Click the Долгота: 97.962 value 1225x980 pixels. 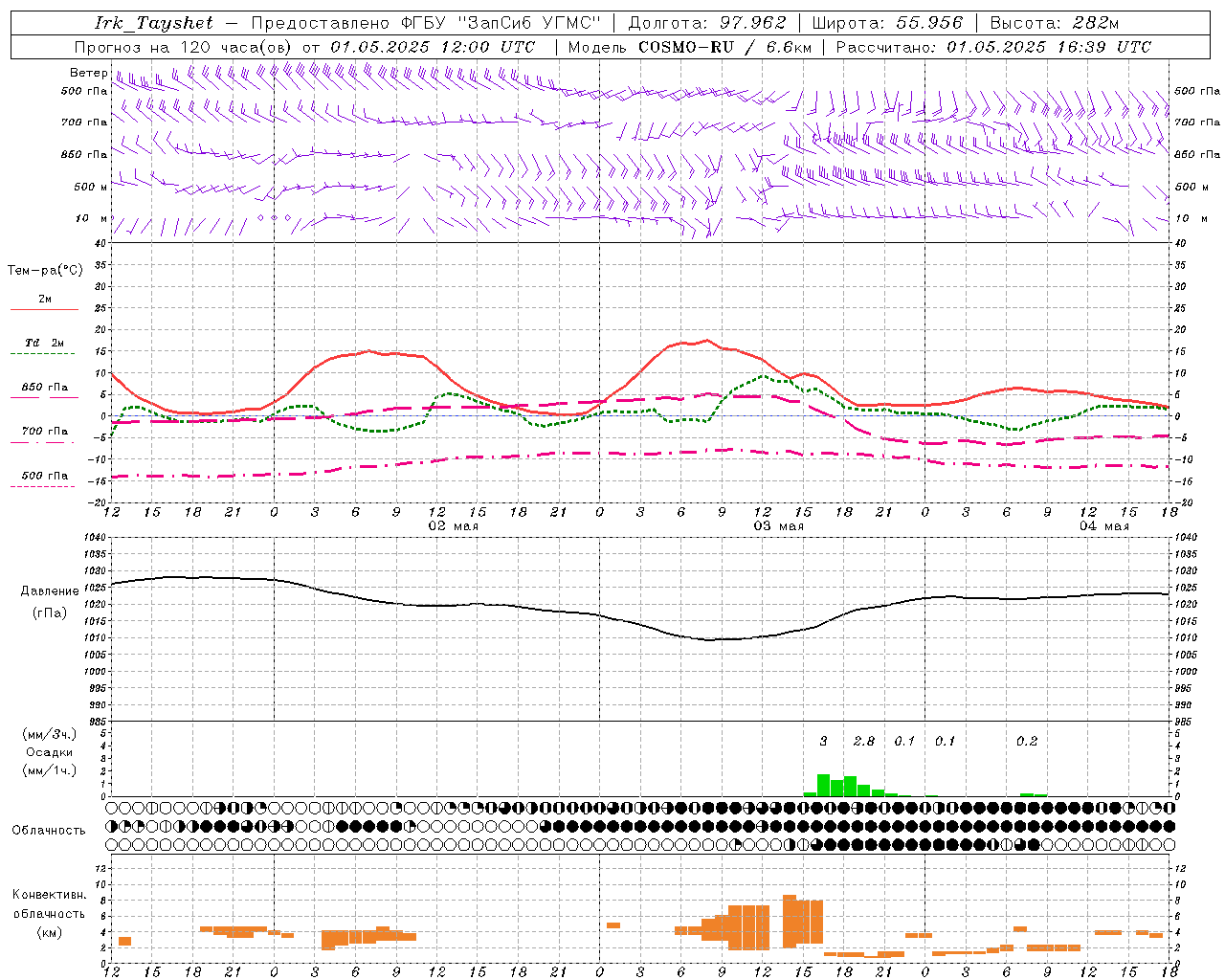pyautogui.click(x=707, y=23)
